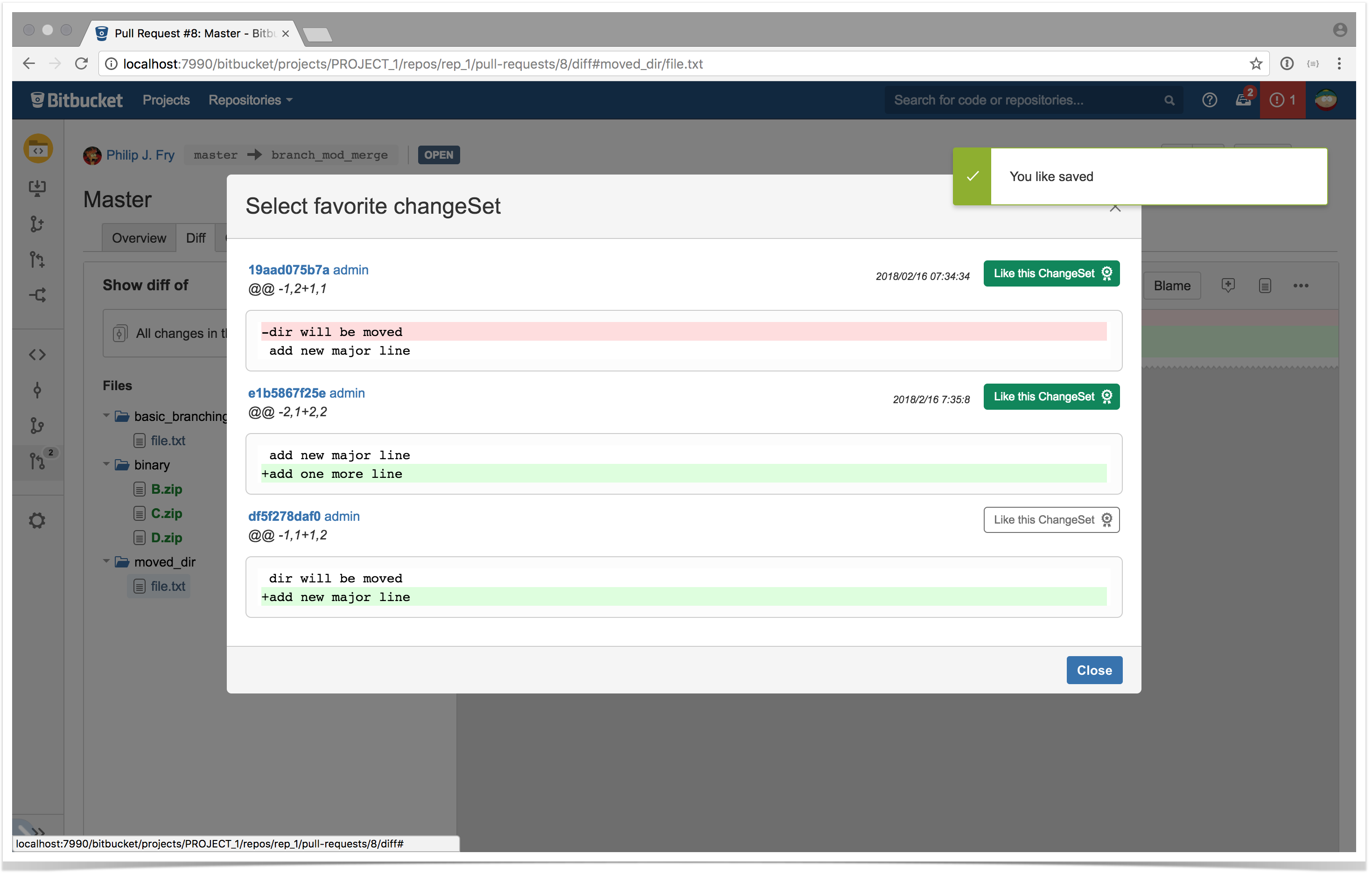Click the Create branch sidebar icon
The height and width of the screenshot is (875, 1372).
[x=38, y=224]
